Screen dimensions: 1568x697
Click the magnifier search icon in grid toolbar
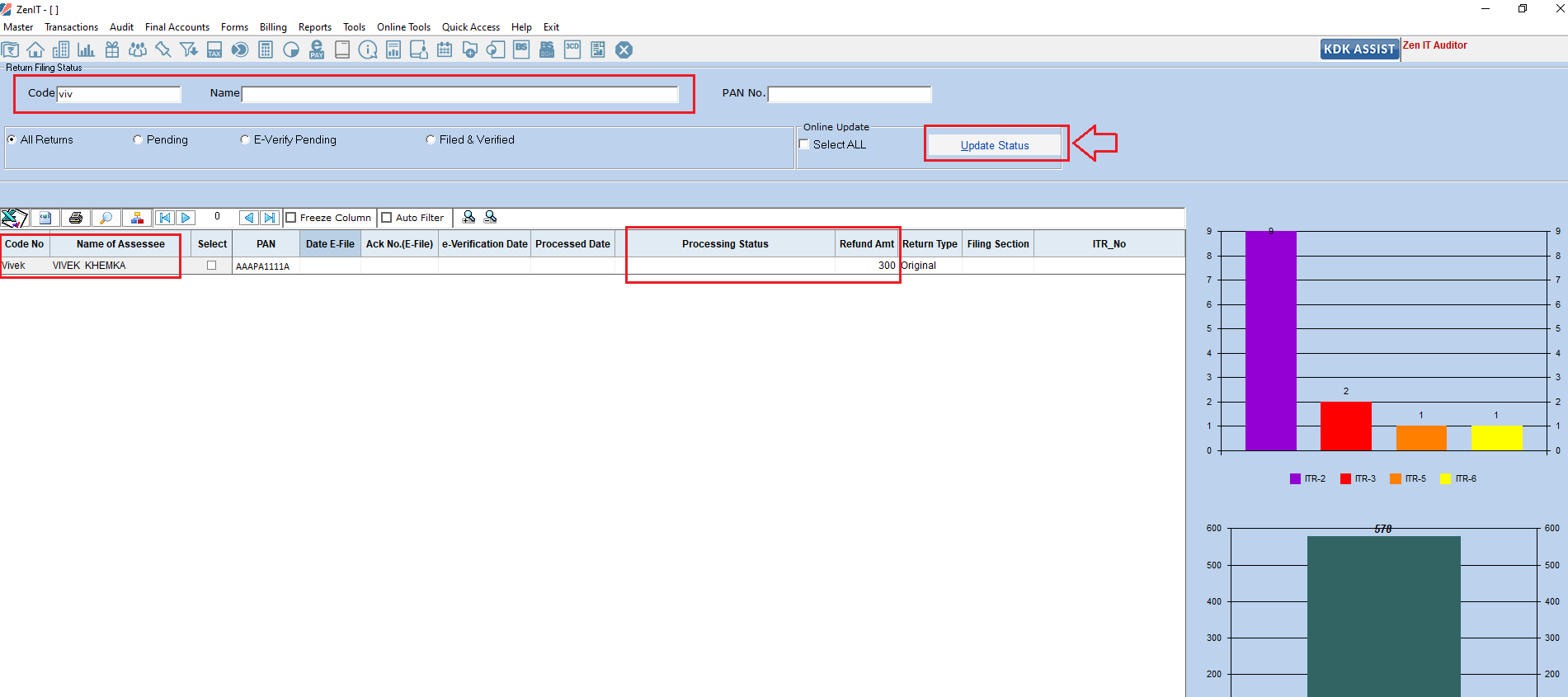[106, 218]
